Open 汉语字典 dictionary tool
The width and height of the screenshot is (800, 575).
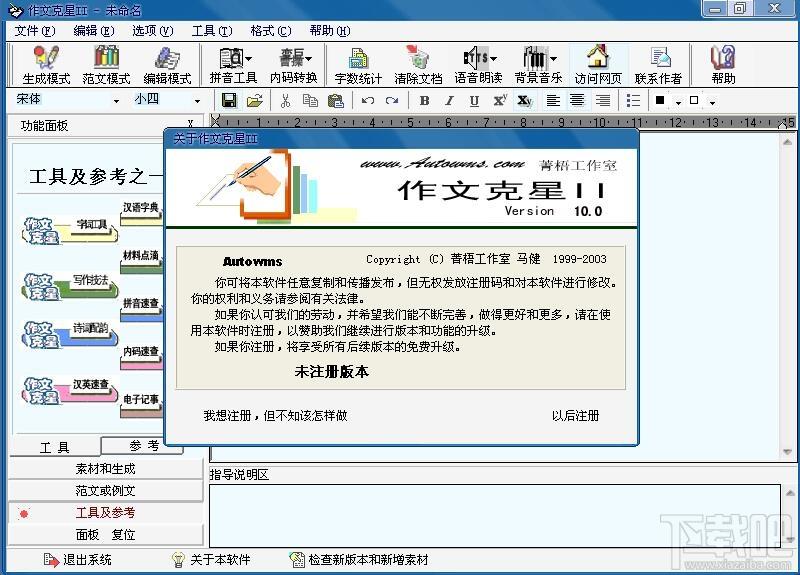point(141,211)
